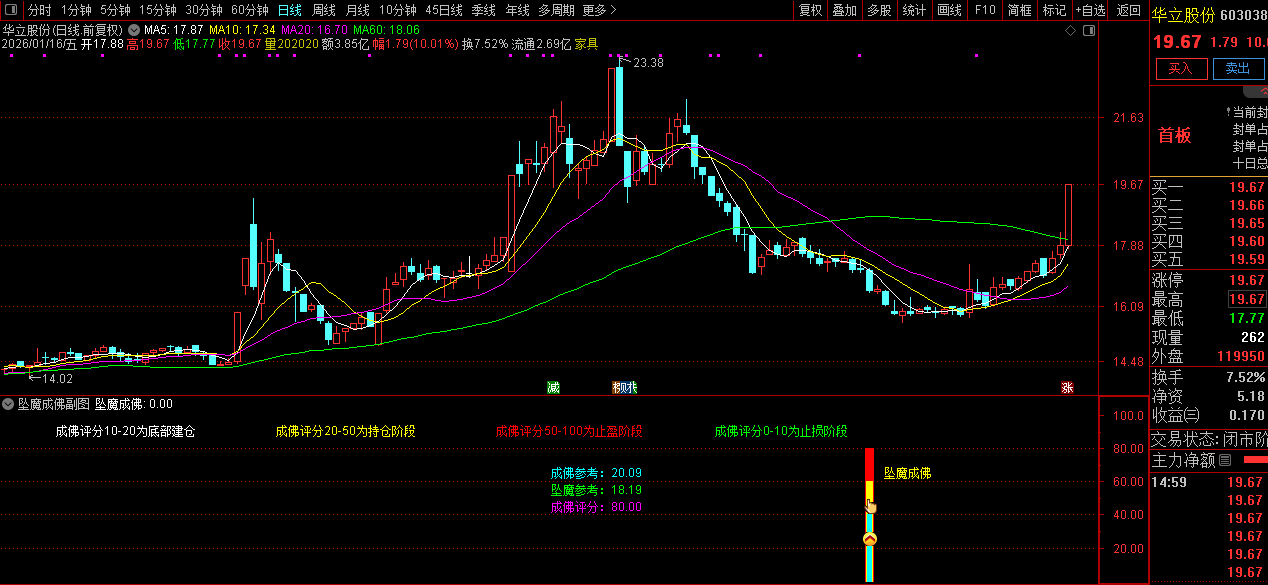Click the 华立股份 stock name header
This screenshot has height=585, width=1268.
(1184, 14)
